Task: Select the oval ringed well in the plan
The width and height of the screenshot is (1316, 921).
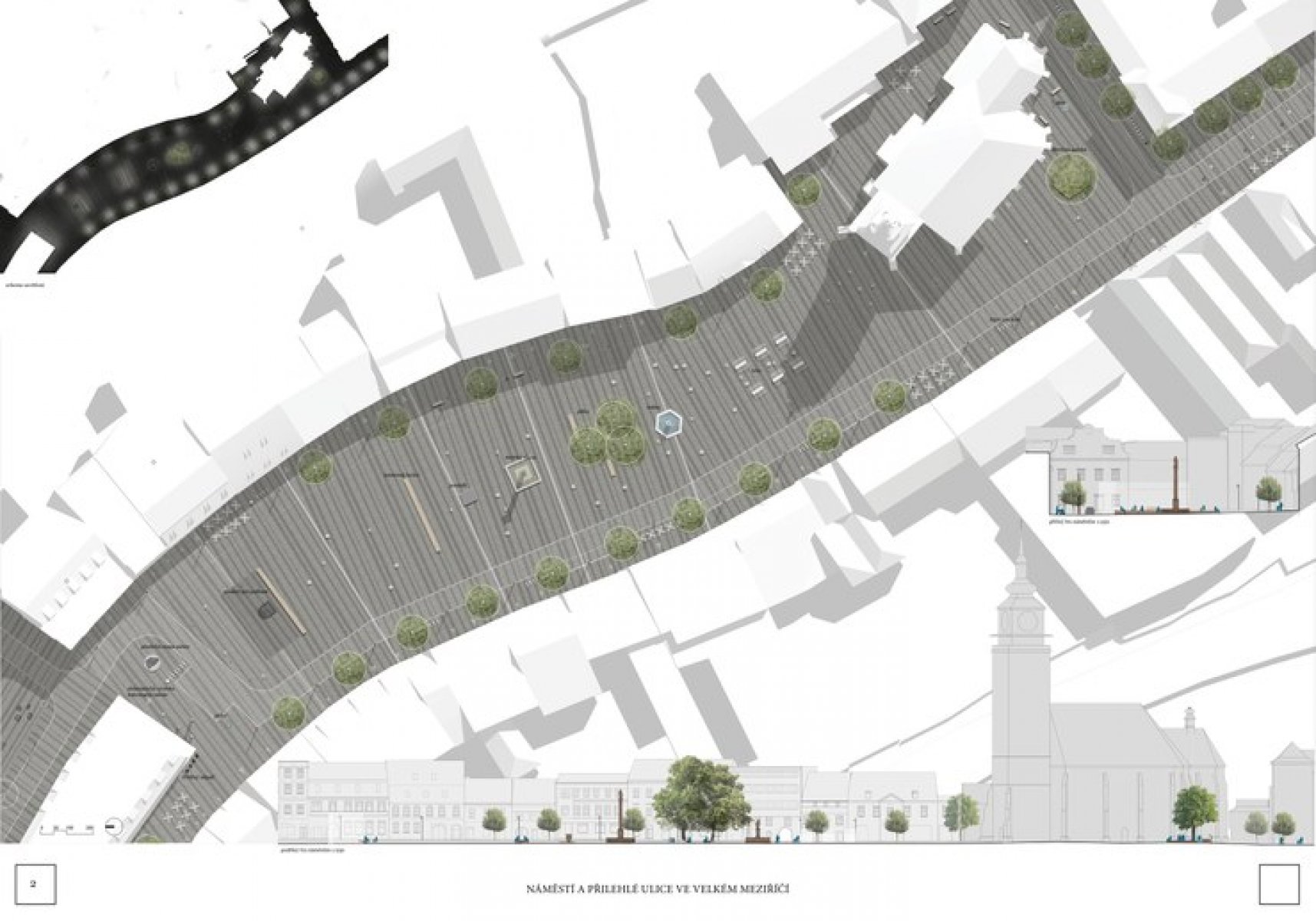Action: [x=153, y=662]
